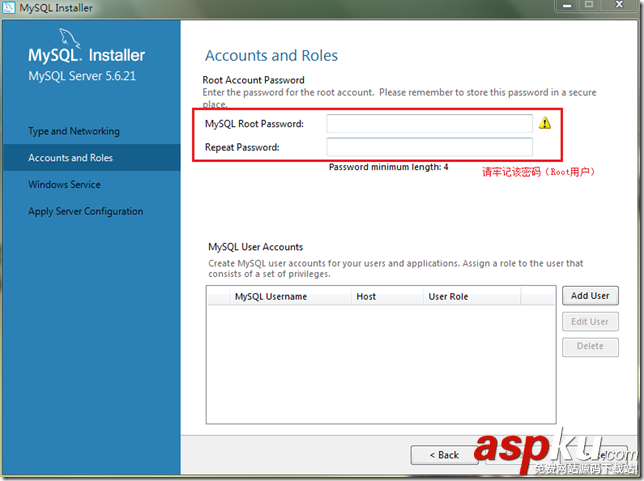The height and width of the screenshot is (481, 644).
Task: Click the MySQL User Accounts heading
Action: pos(255,247)
